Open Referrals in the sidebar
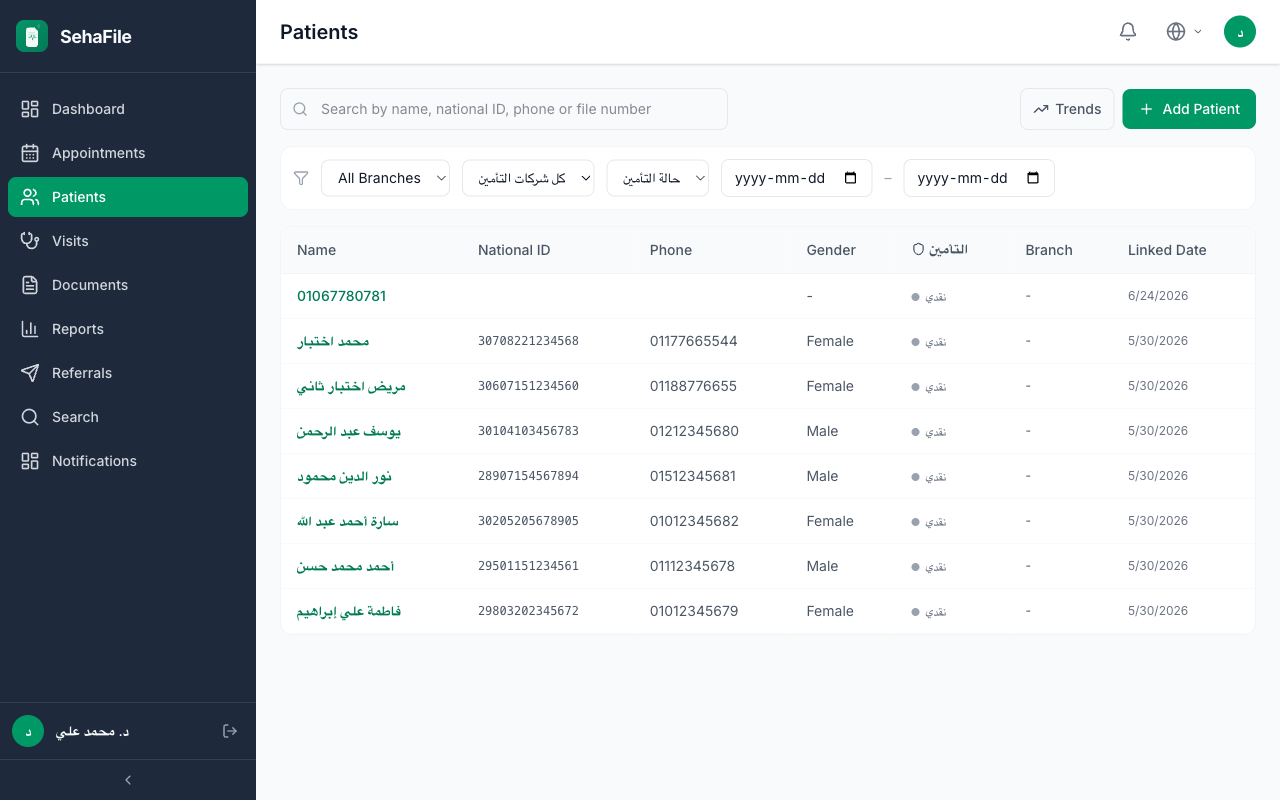Image resolution: width=1280 pixels, height=800 pixels. point(128,373)
